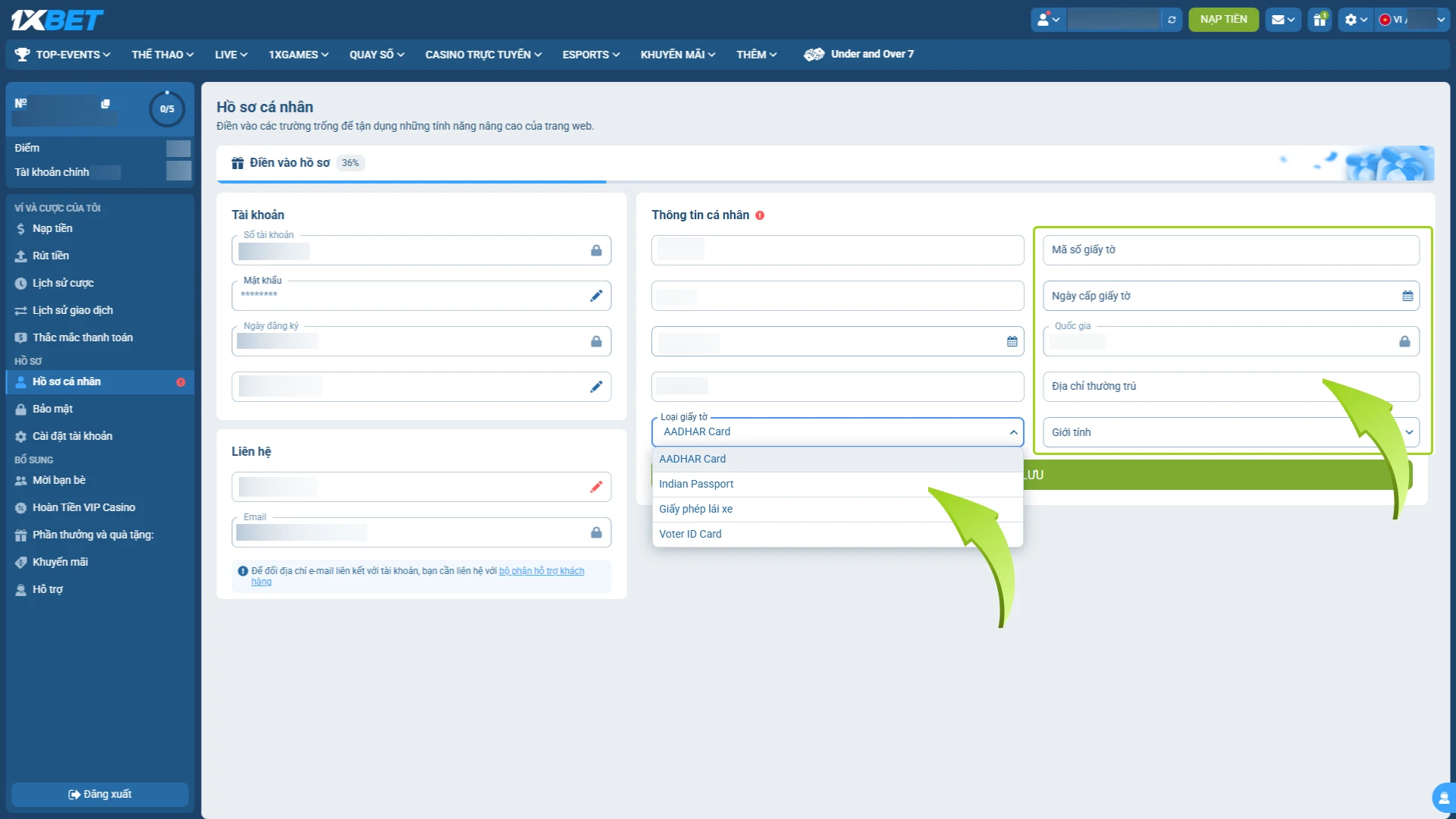The width and height of the screenshot is (1456, 819).
Task: Click the green LƯU save button
Action: [1031, 475]
